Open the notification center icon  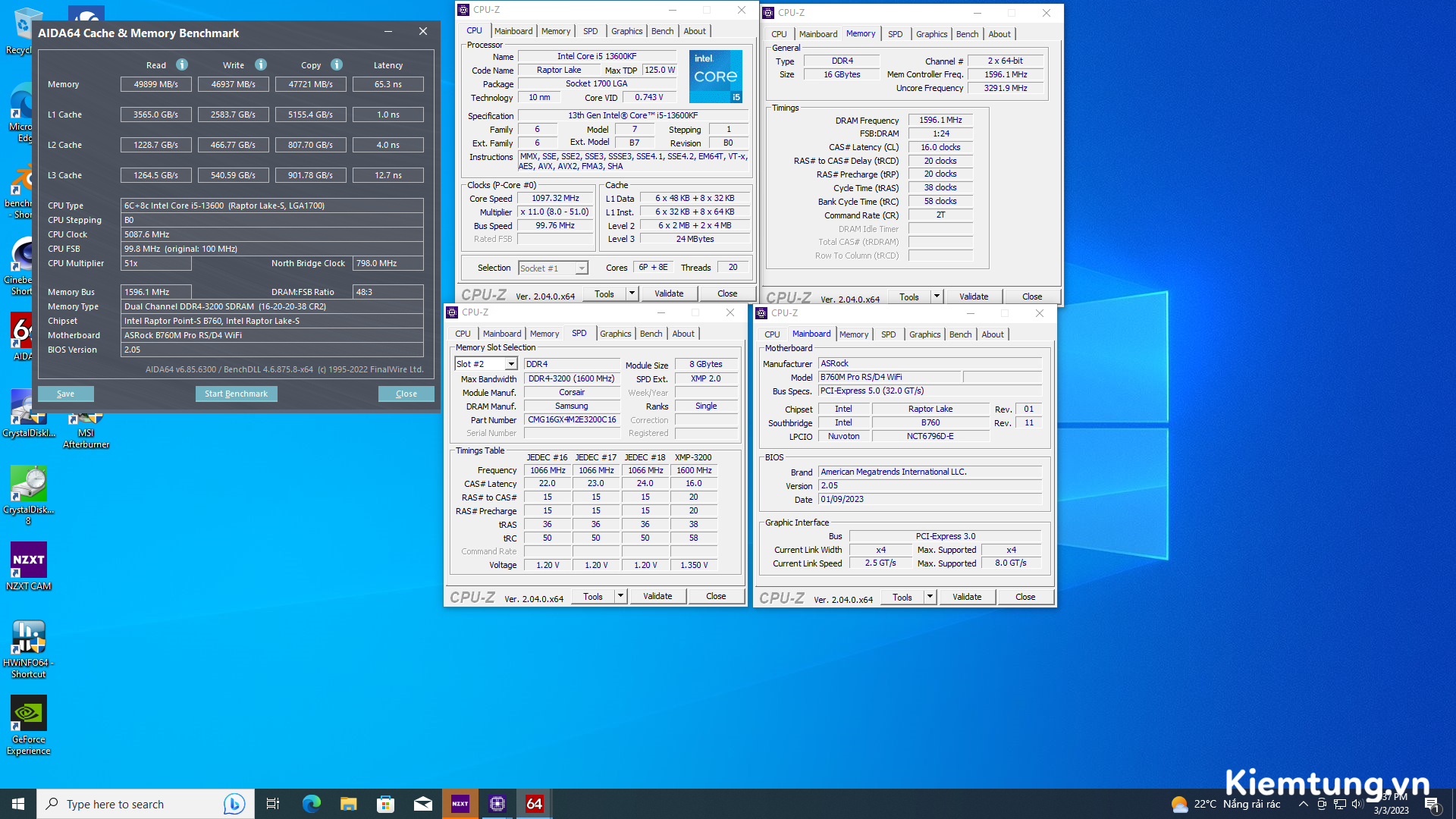[x=1432, y=805]
